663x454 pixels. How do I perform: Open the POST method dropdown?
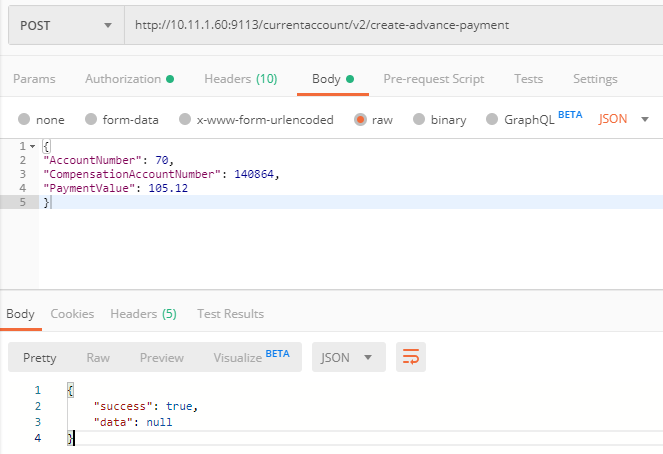click(65, 25)
